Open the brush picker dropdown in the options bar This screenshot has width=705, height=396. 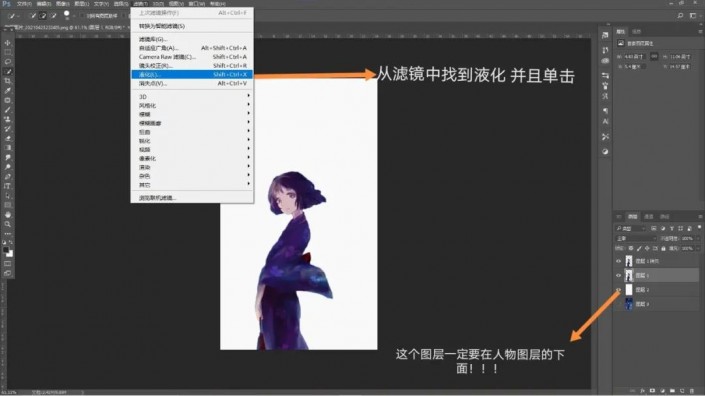point(74,16)
